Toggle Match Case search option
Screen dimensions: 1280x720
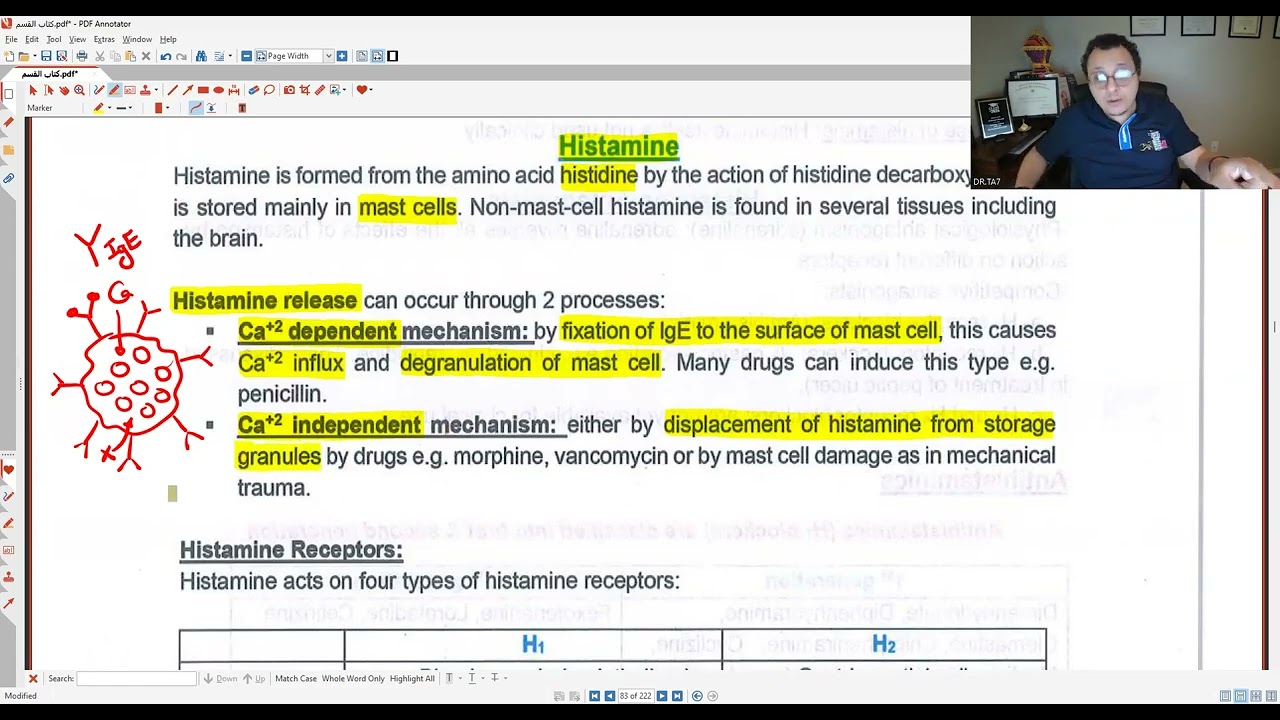(x=296, y=678)
